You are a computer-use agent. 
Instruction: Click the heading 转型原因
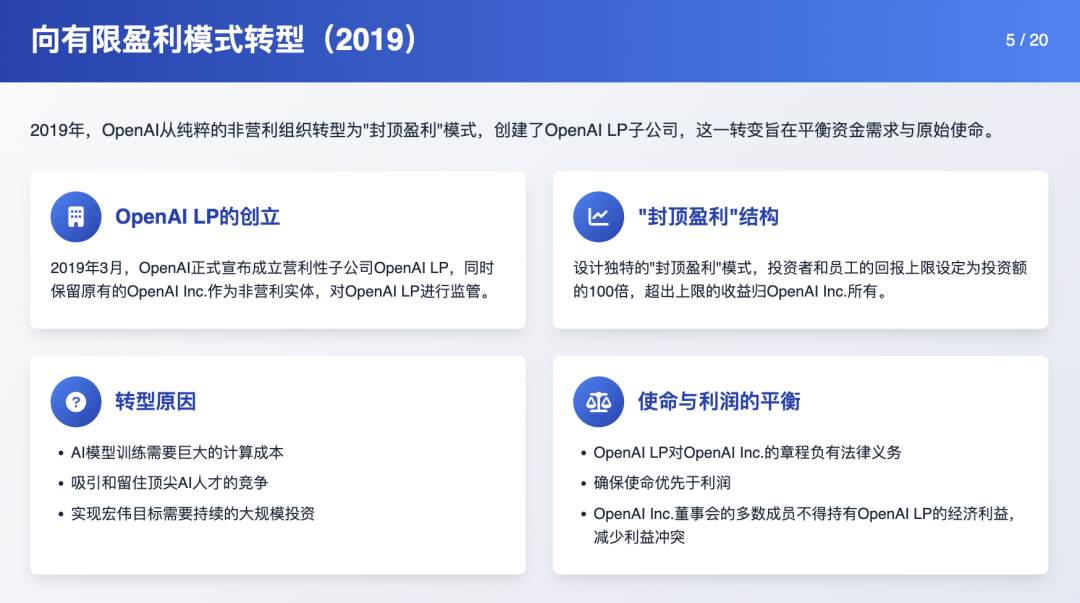156,401
